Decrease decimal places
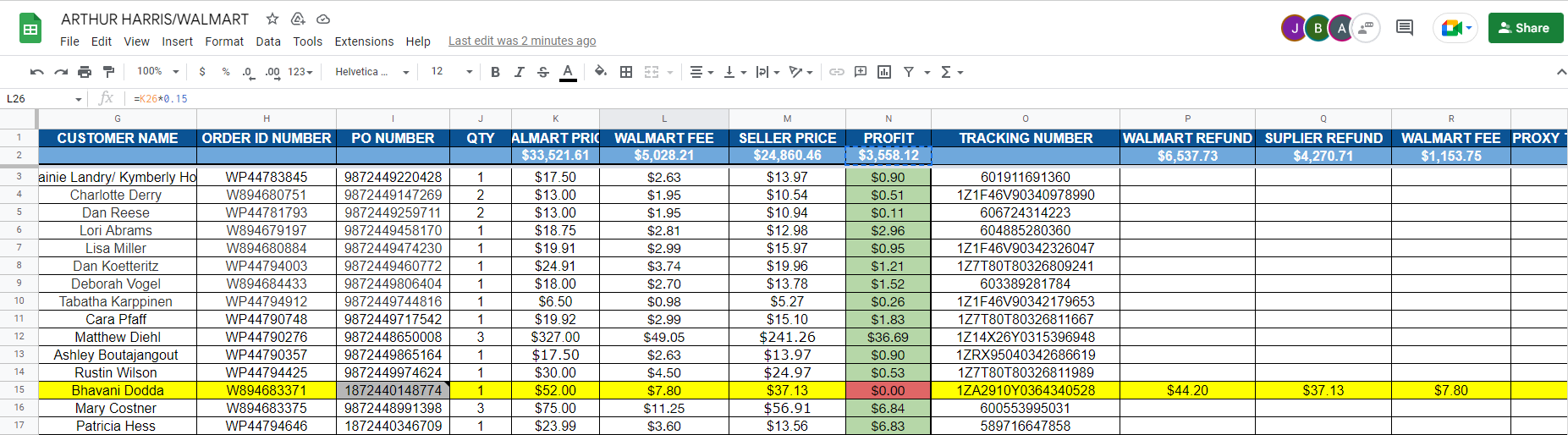 click(x=248, y=72)
